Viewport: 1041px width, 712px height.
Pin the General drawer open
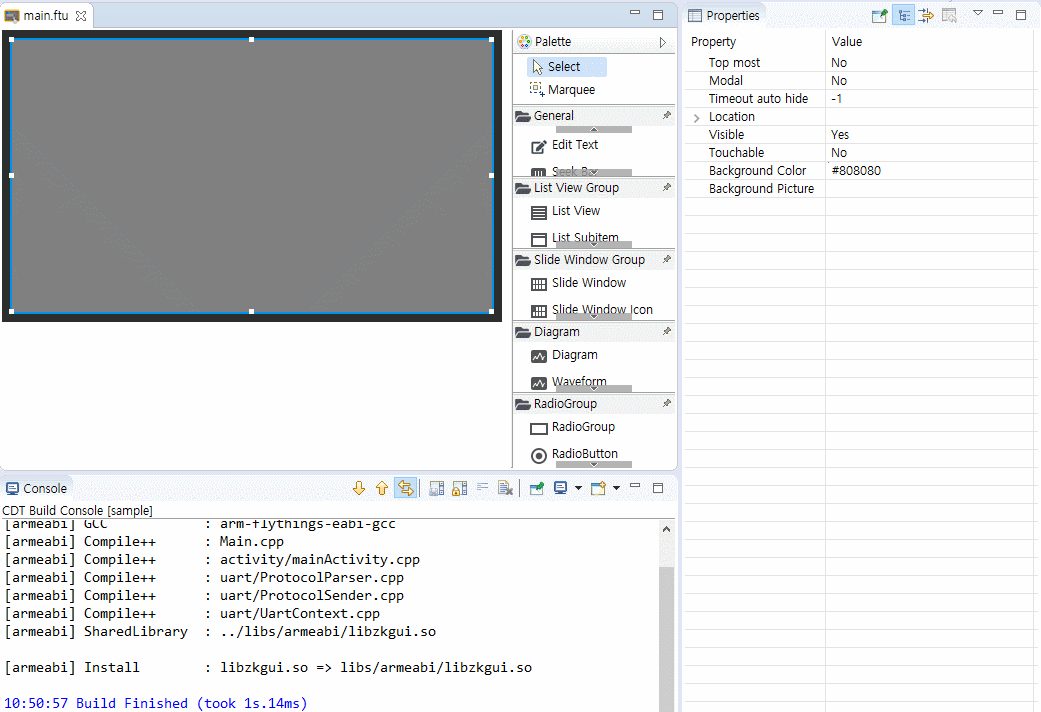pos(667,116)
